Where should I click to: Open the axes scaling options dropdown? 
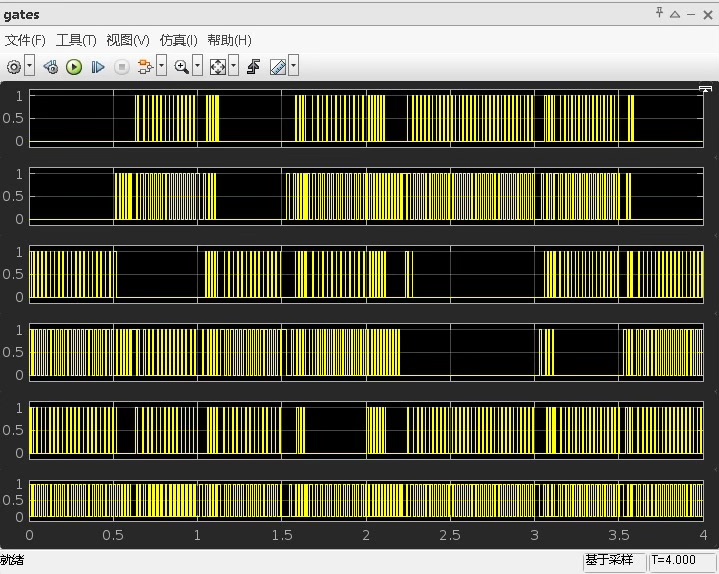point(233,66)
